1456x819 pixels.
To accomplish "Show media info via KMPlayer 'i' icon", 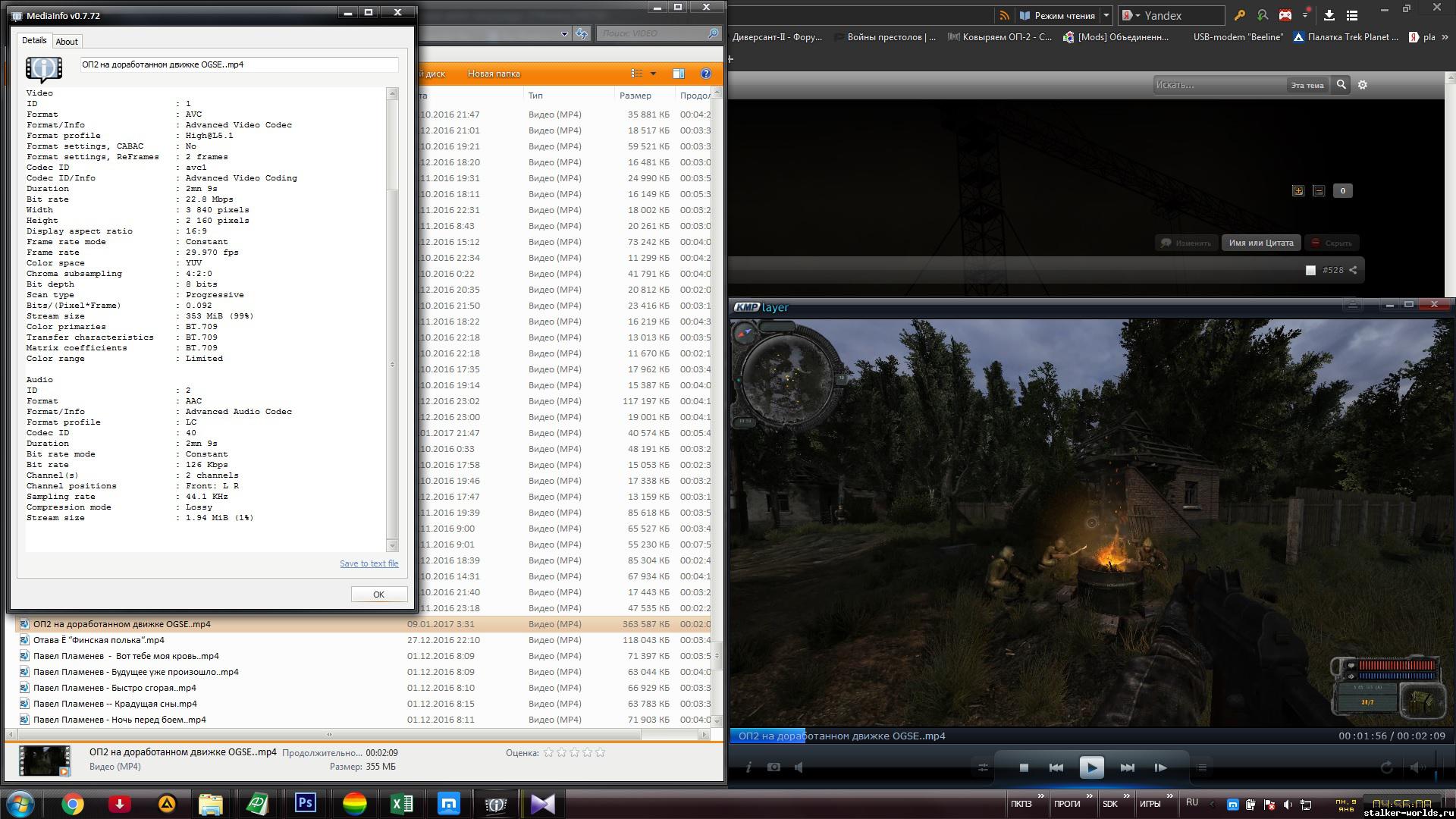I will (x=748, y=767).
